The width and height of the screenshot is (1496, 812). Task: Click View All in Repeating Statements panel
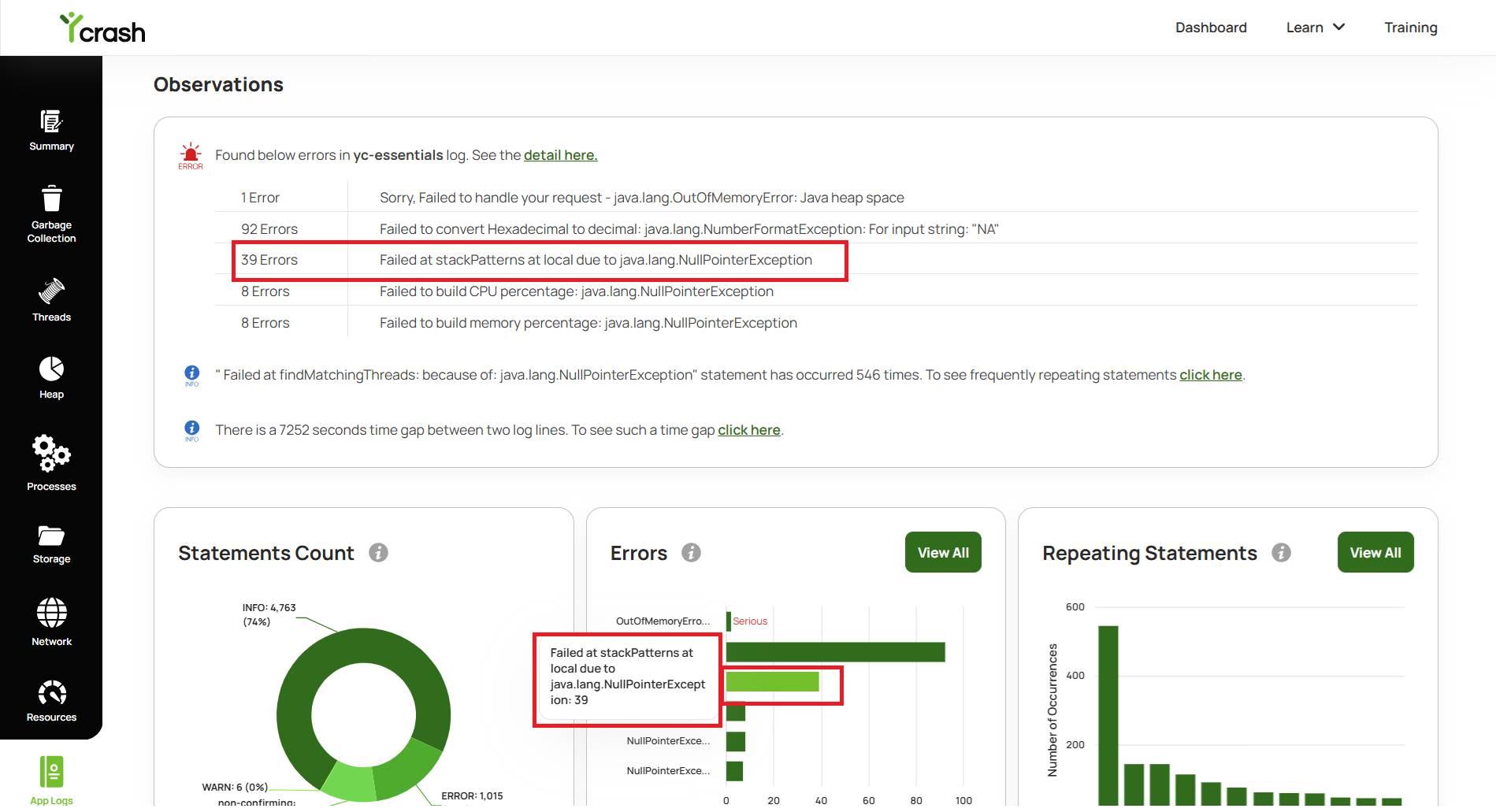pos(1375,552)
